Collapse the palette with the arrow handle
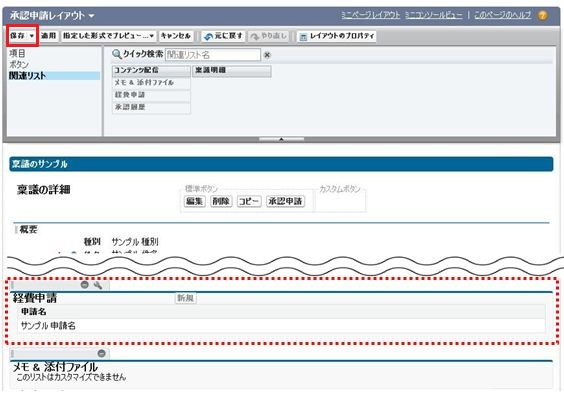 281,139
